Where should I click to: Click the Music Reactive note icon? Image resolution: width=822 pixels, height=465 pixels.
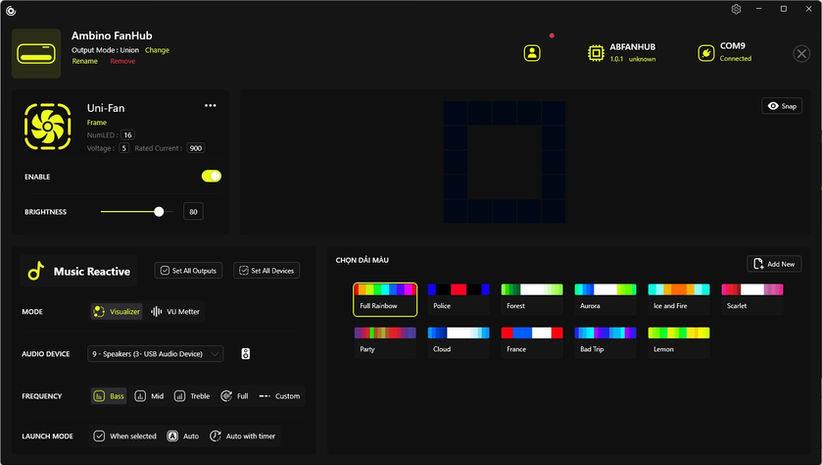36,271
